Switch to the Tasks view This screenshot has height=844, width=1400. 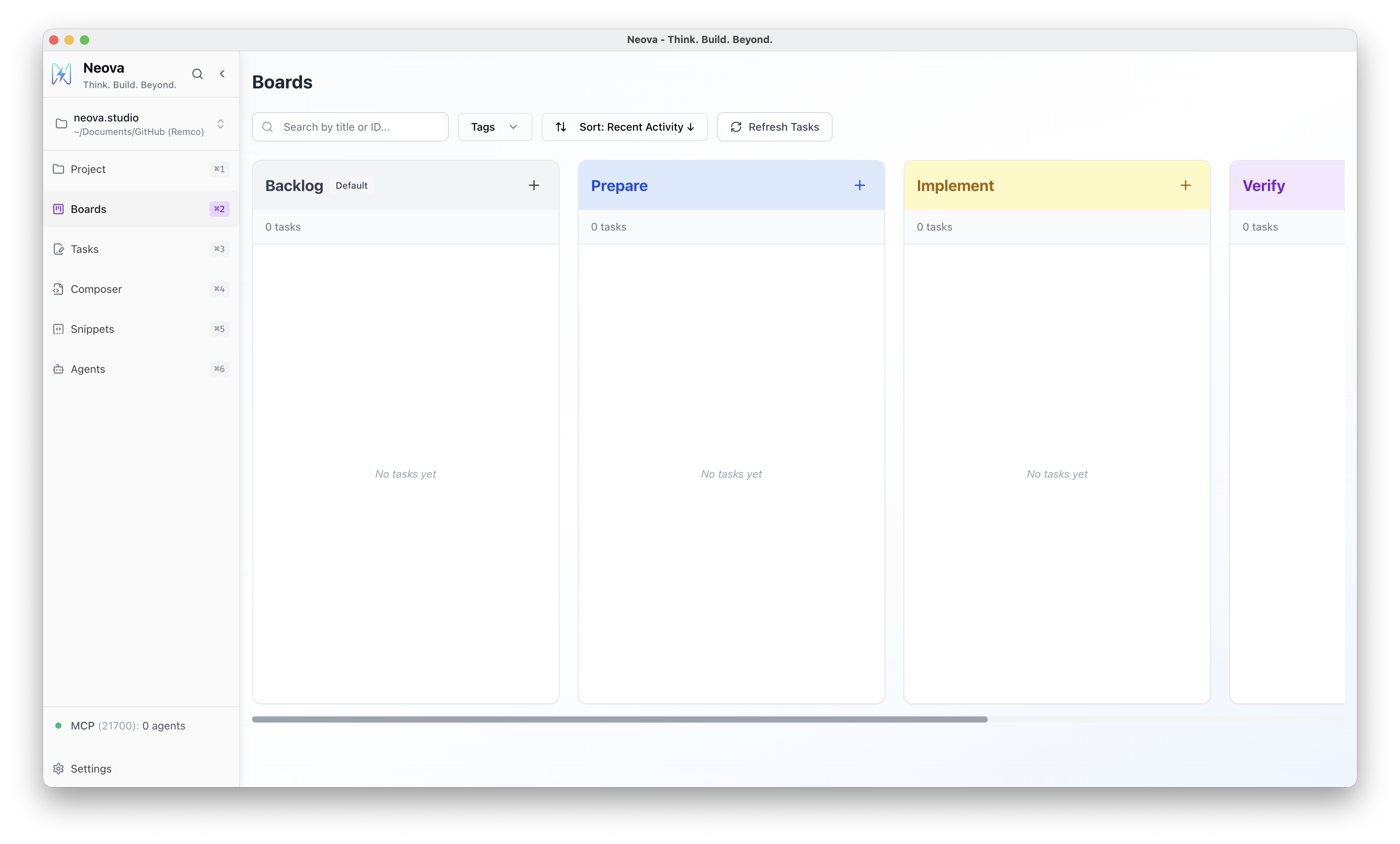tap(85, 249)
